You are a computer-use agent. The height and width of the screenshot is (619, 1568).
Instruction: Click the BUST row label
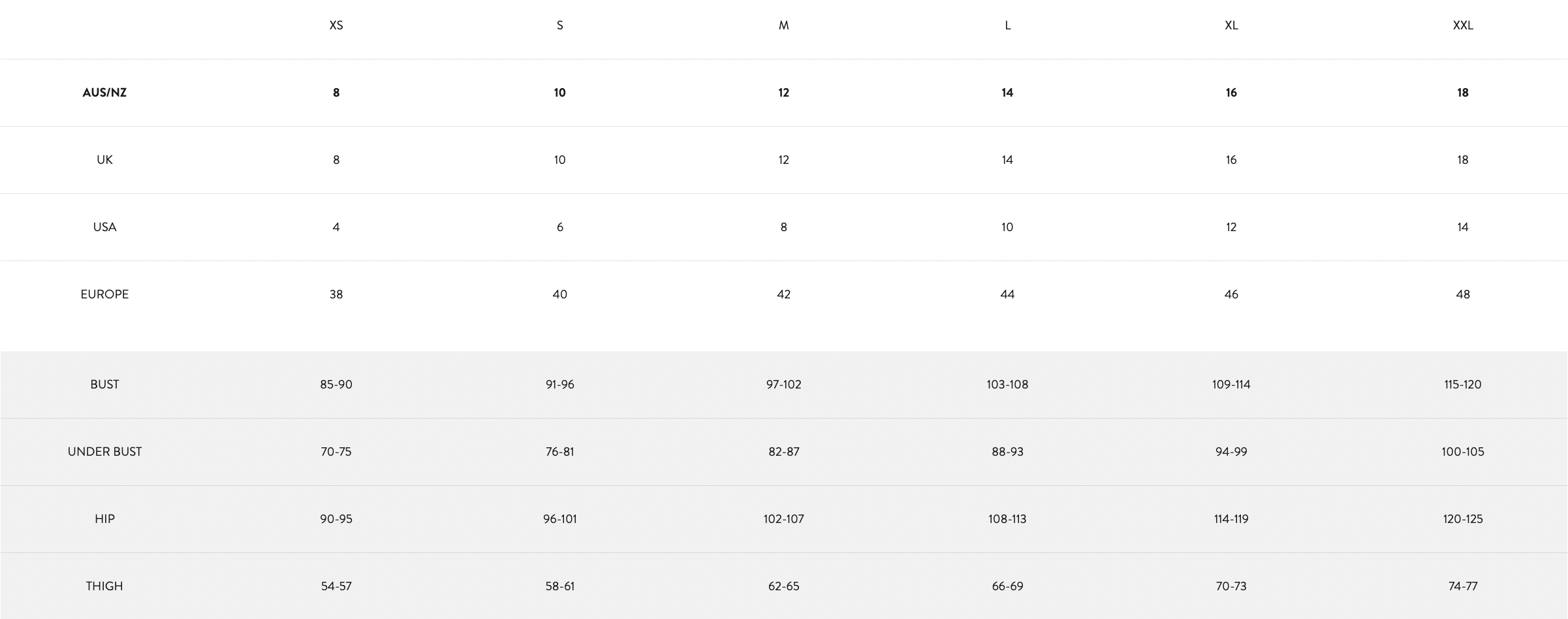pos(104,385)
